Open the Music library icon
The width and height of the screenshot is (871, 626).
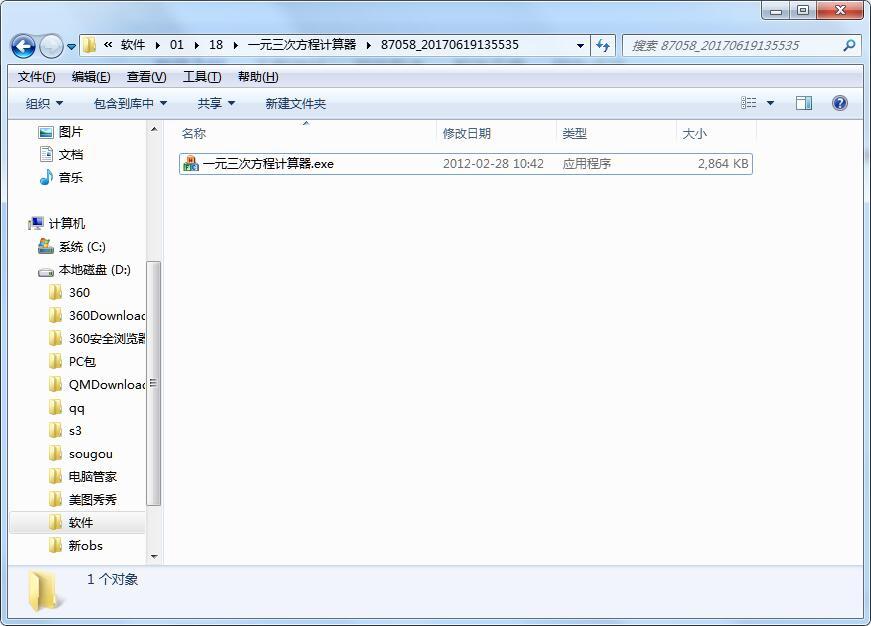click(x=46, y=177)
